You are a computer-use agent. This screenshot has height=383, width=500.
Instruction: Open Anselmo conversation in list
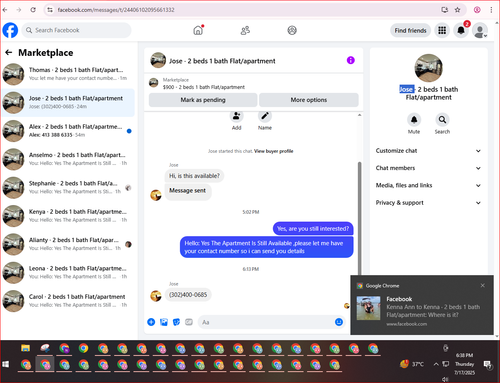point(68,159)
